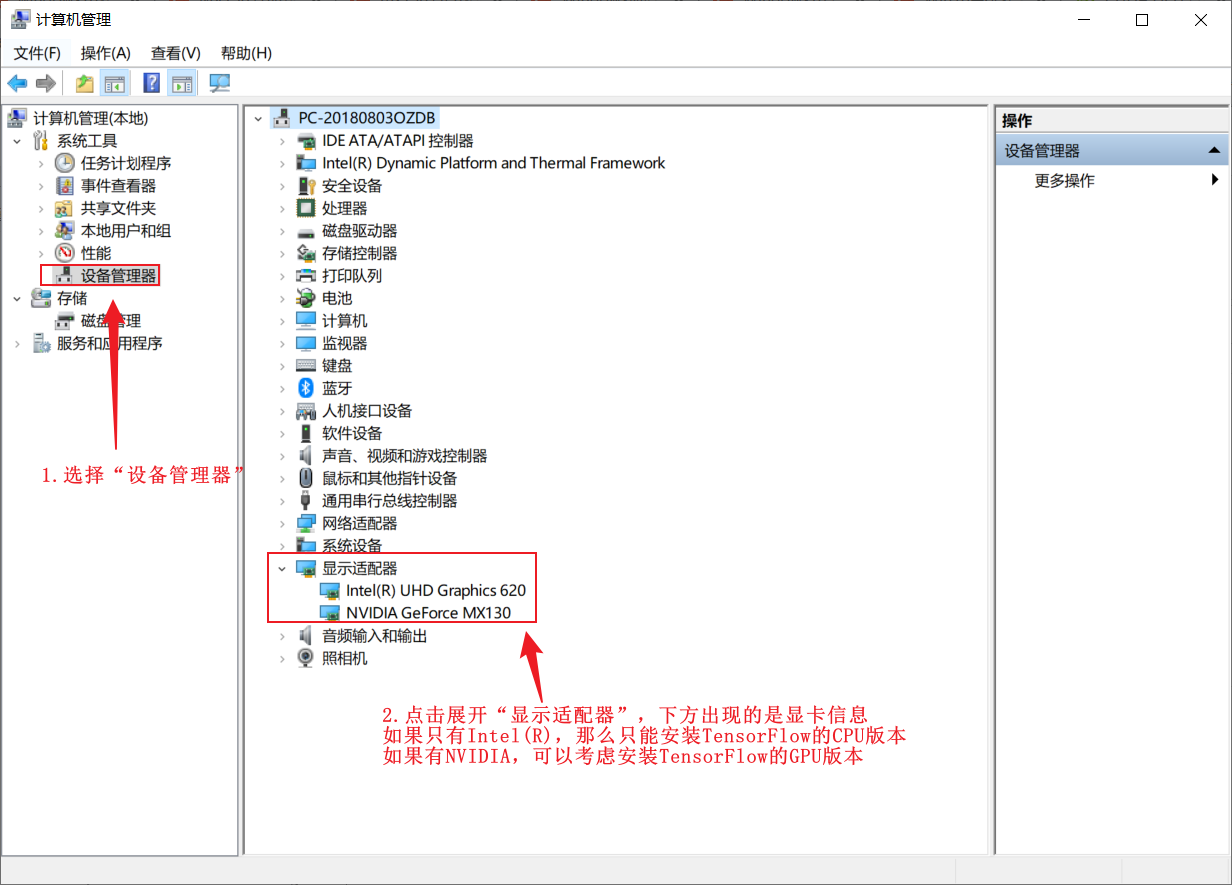
Task: Open 更多操作 submenu in actions pane
Action: (1111, 181)
